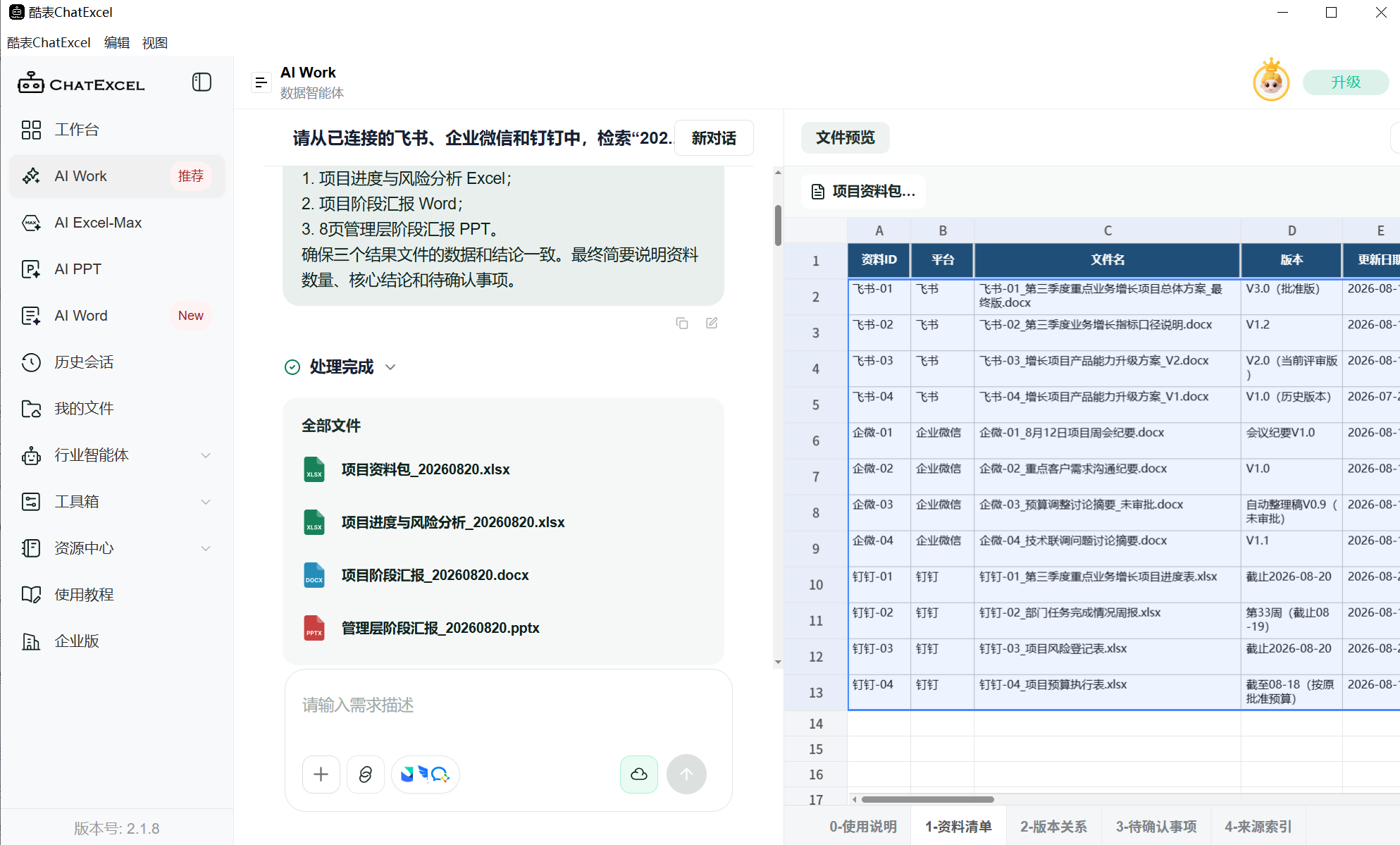Switch to the 1-资料清单 sheet tab
Screen dimensions: 1400x845
tap(959, 827)
